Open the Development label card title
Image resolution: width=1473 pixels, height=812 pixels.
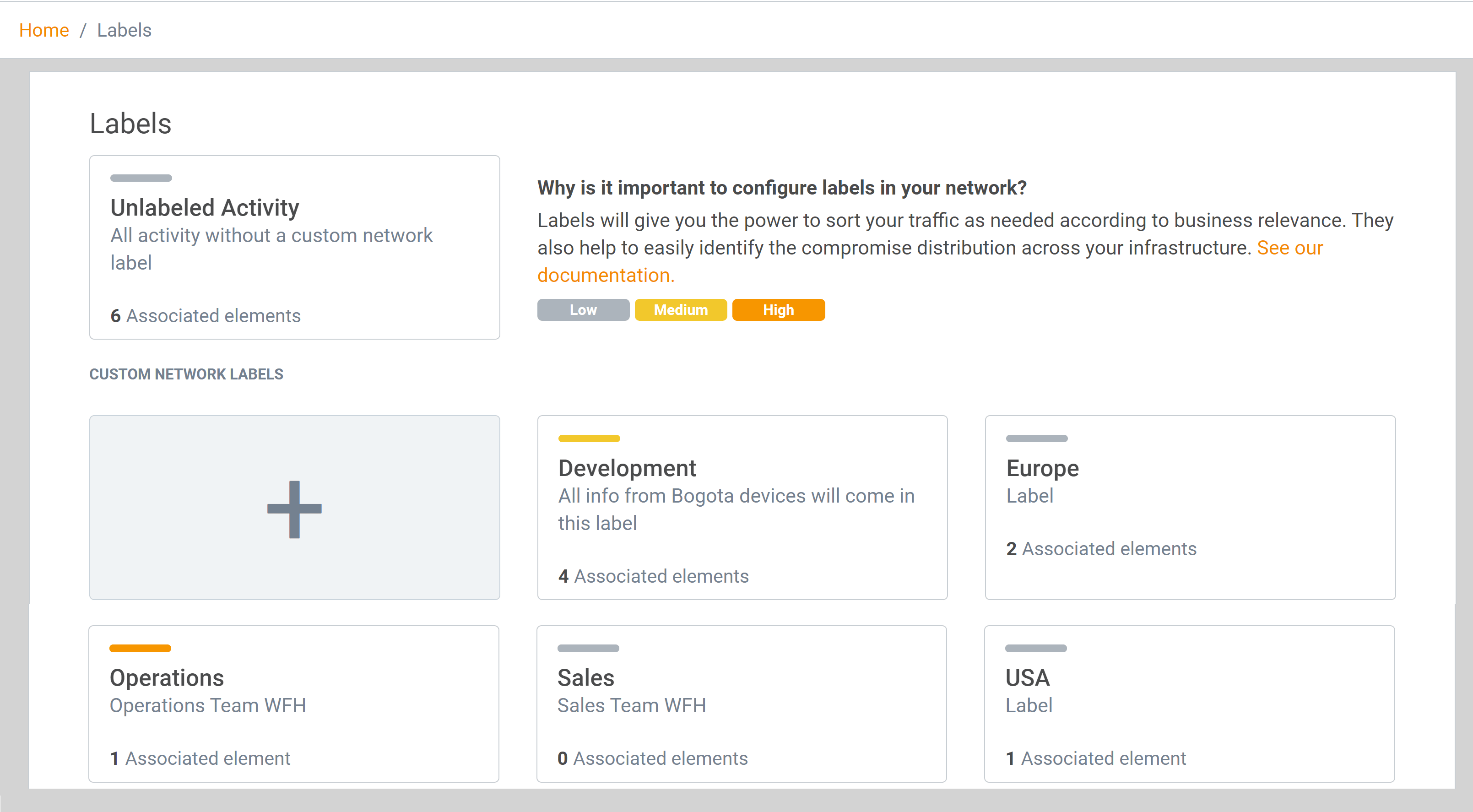[627, 468]
